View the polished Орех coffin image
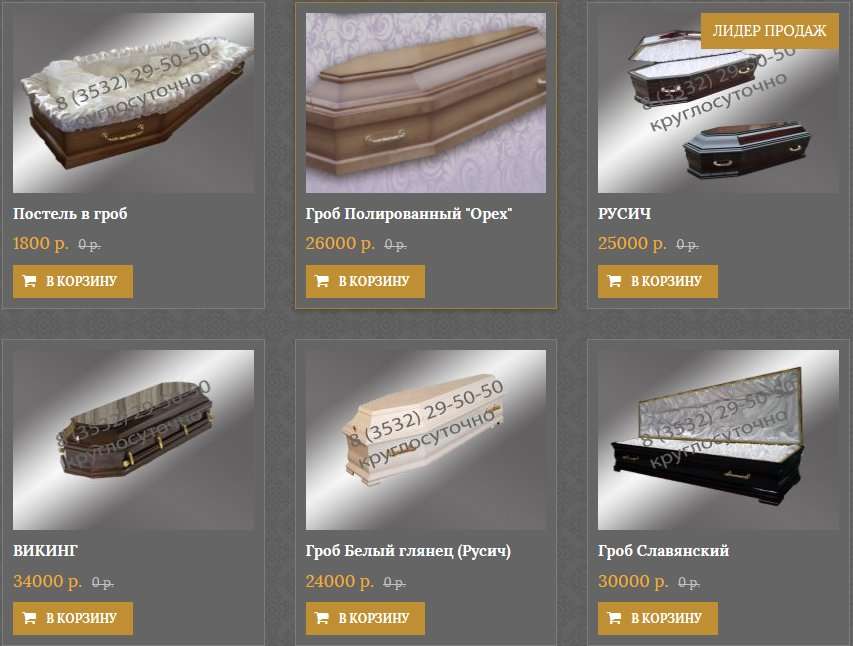Image resolution: width=853 pixels, height=646 pixels. 426,103
